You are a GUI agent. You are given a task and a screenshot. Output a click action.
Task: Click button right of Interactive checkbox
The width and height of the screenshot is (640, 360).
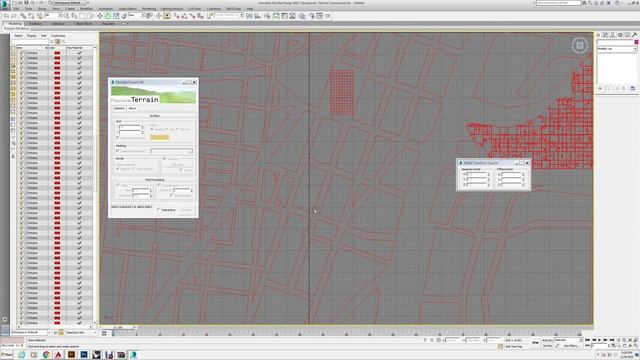coord(186,210)
